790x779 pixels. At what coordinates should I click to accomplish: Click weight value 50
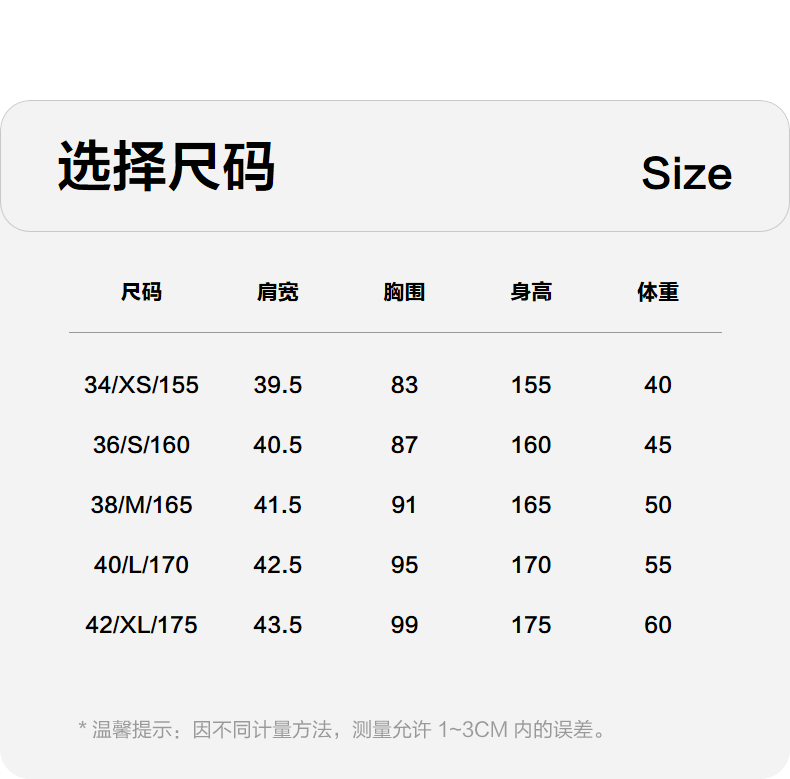[658, 505]
